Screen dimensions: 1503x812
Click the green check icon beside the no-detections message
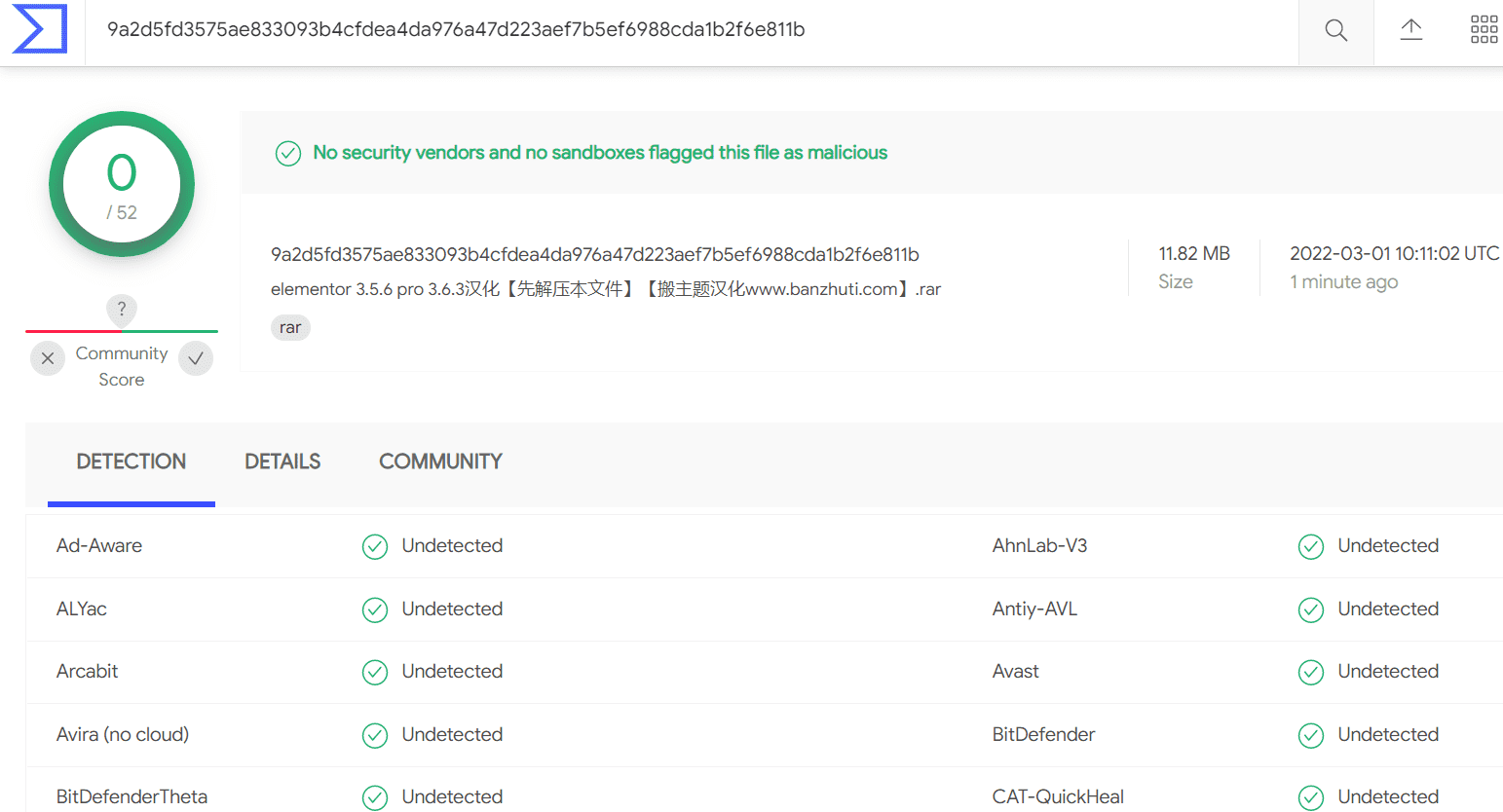(288, 154)
